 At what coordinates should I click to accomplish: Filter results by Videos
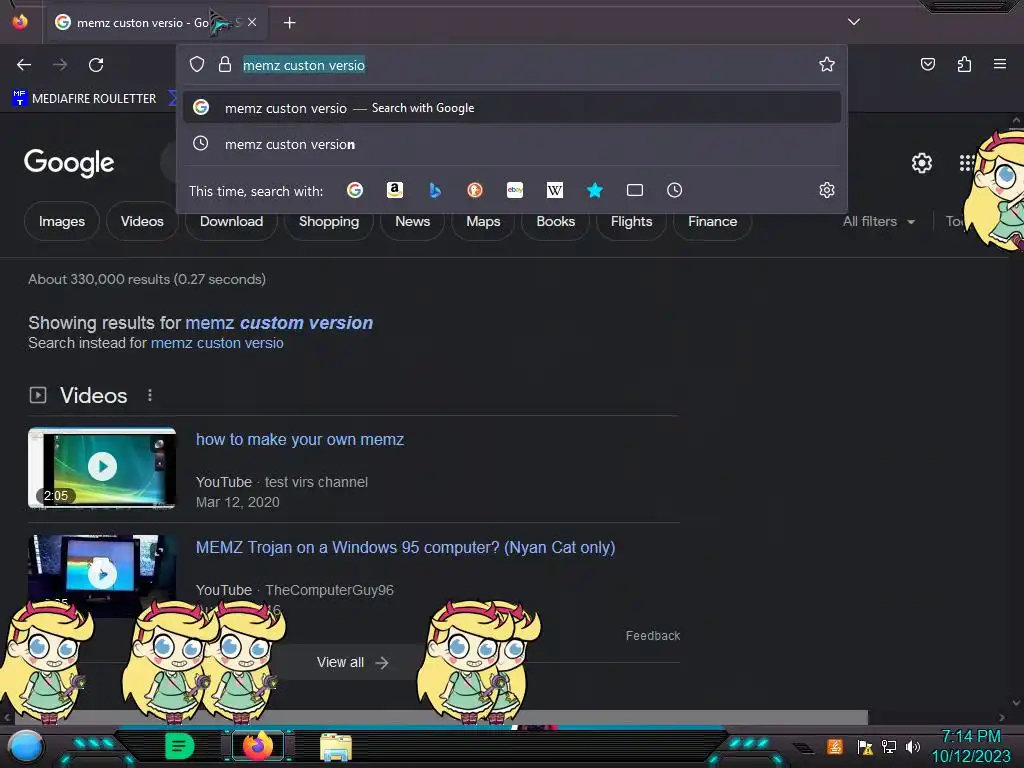142,221
